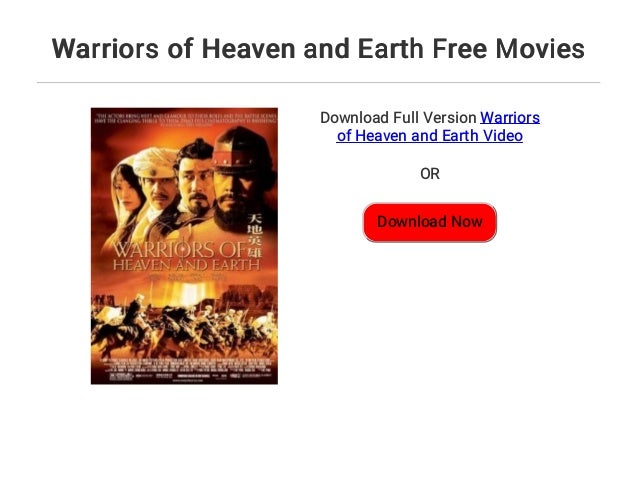Click the Download Full Version label text
Screen dimensions: 638x479
(x=398, y=118)
